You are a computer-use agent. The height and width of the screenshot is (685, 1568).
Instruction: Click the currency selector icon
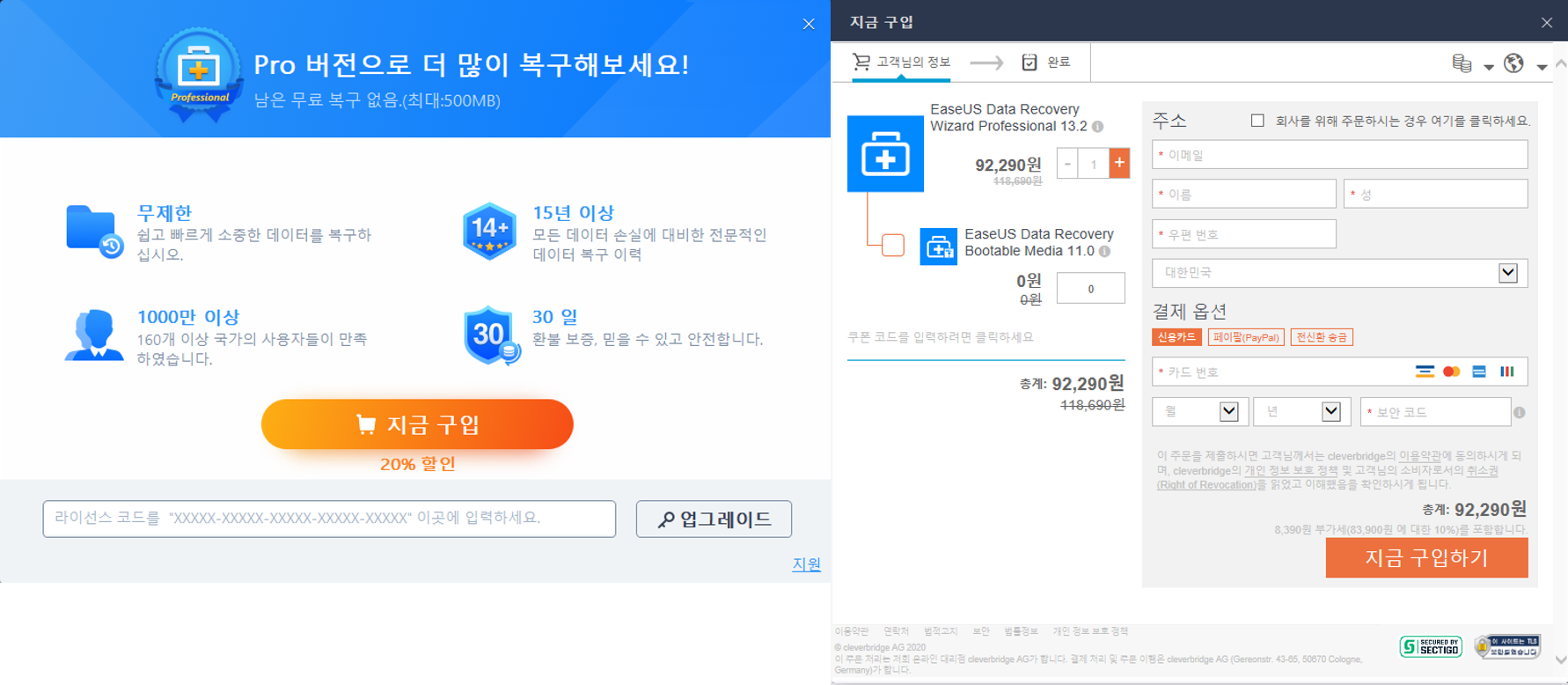1462,63
